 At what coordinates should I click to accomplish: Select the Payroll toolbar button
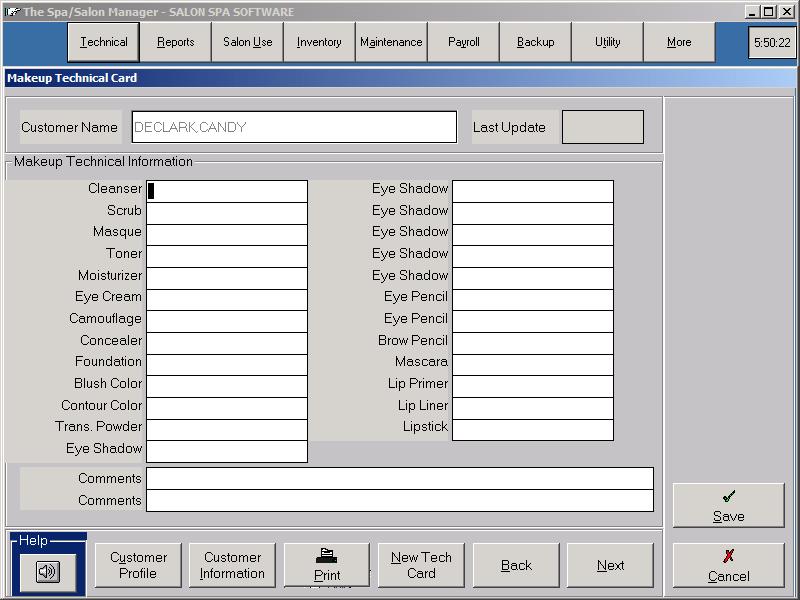pos(464,42)
